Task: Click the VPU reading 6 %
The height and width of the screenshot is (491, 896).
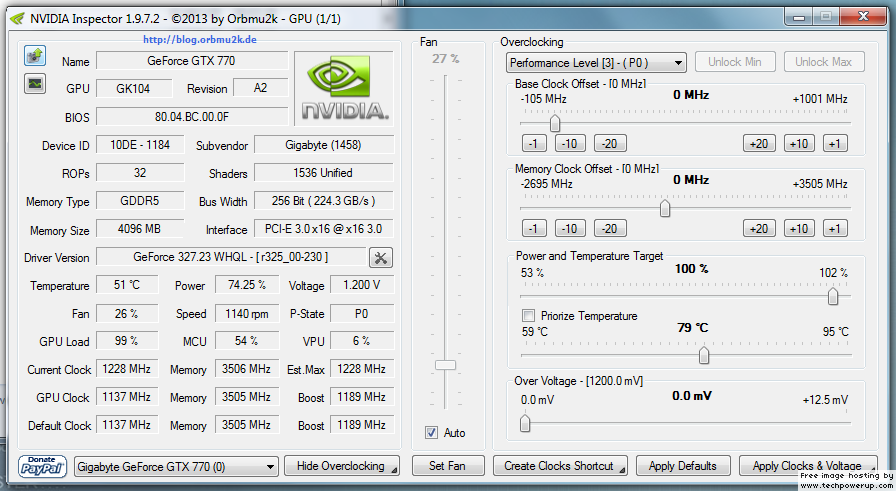Action: pyautogui.click(x=362, y=341)
